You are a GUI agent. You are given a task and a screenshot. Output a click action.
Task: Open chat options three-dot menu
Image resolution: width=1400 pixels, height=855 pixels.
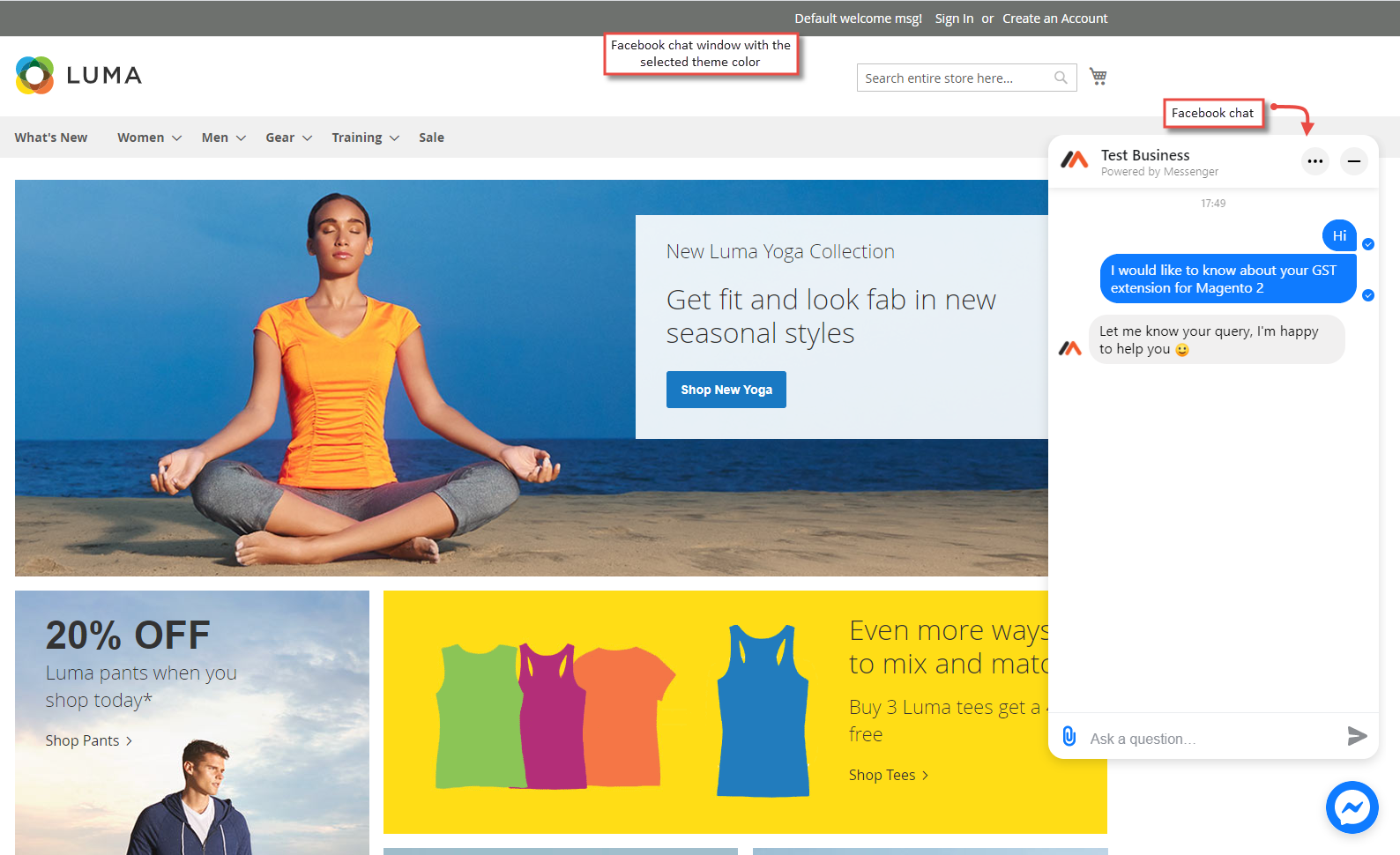pyautogui.click(x=1315, y=161)
